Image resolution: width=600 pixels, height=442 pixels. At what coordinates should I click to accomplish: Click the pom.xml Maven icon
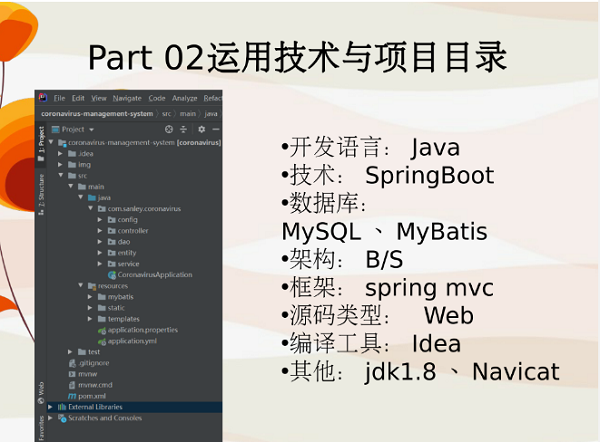(71, 396)
